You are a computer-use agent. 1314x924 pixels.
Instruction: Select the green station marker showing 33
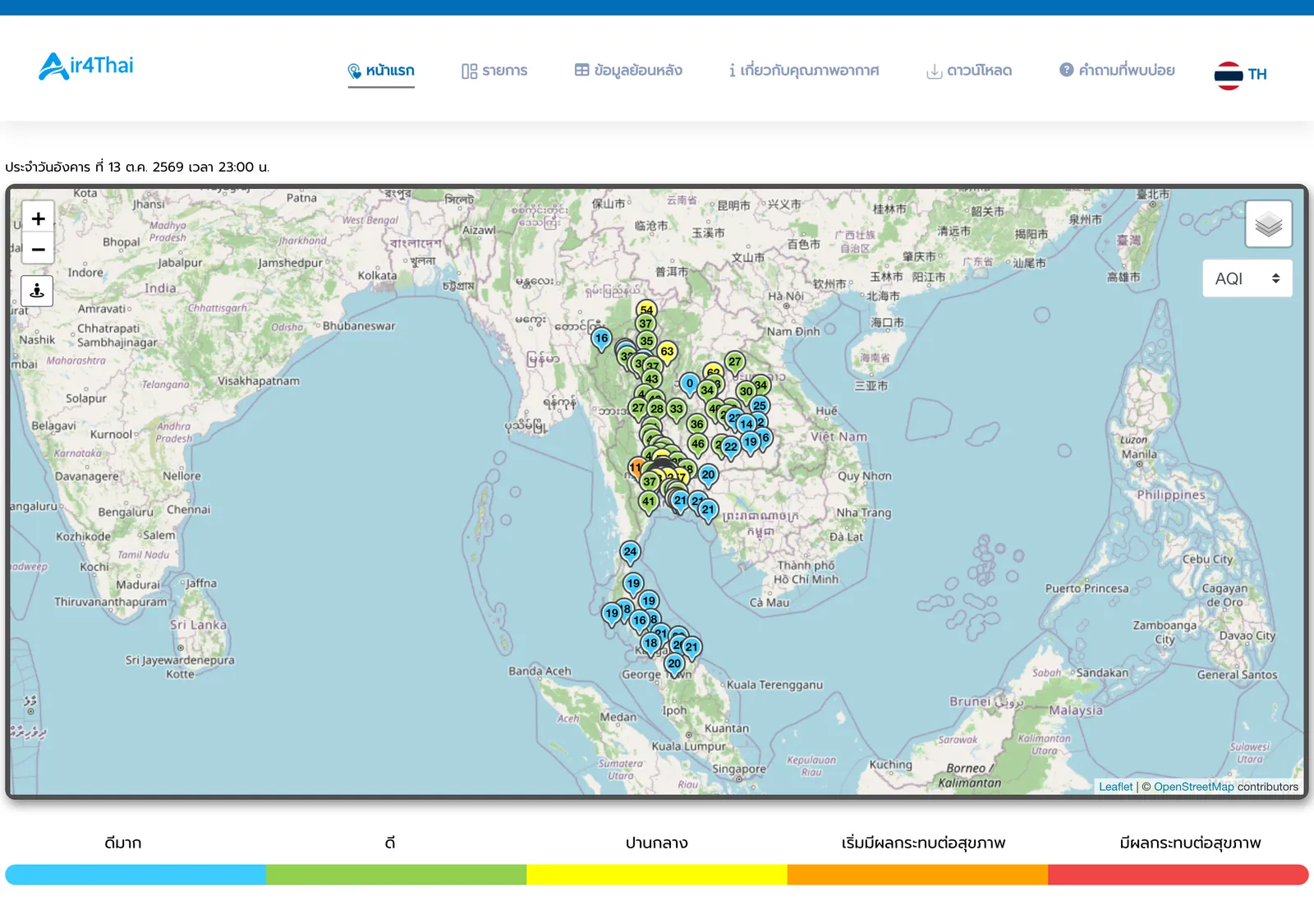pyautogui.click(x=676, y=410)
